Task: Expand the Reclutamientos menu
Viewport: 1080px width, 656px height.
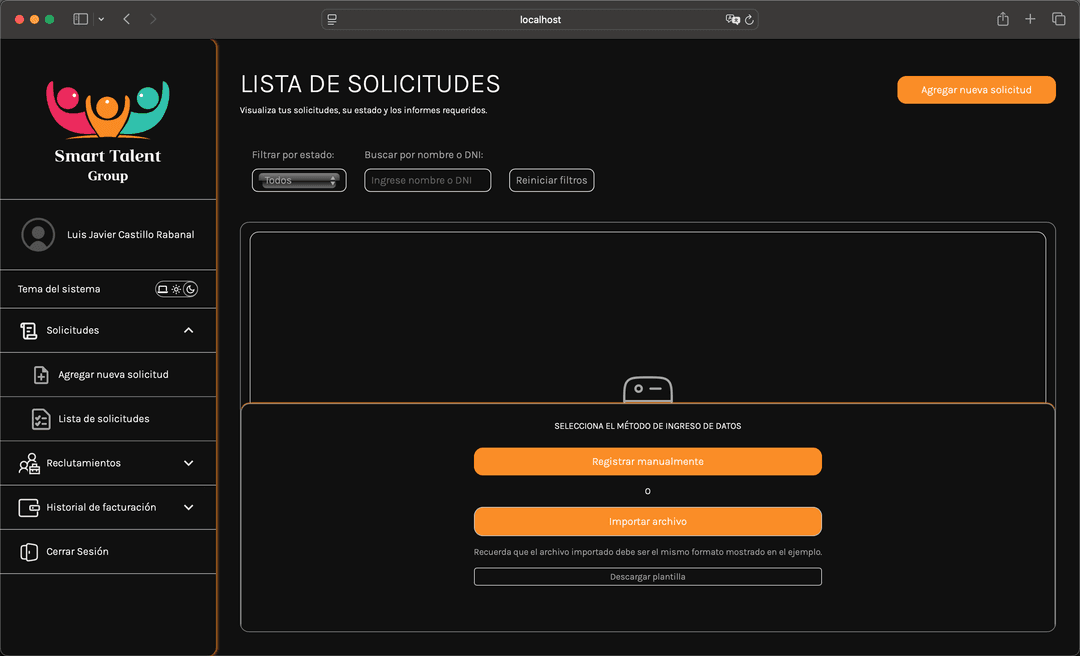Action: tap(188, 463)
